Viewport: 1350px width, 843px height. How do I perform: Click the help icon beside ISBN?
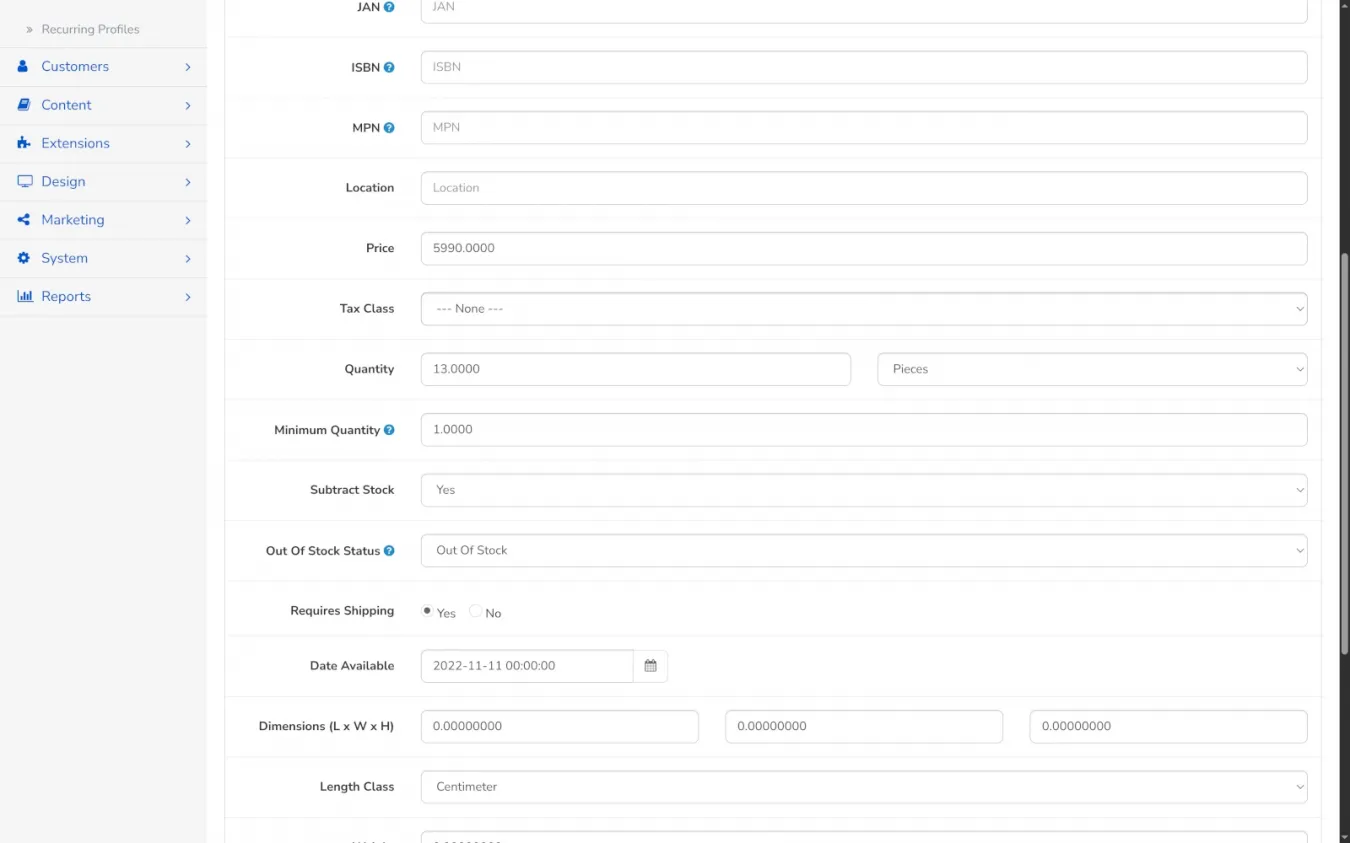coord(389,68)
